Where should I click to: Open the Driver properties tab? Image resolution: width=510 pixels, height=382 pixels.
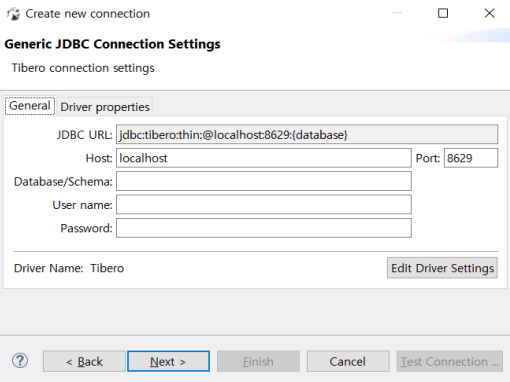pyautogui.click(x=105, y=107)
